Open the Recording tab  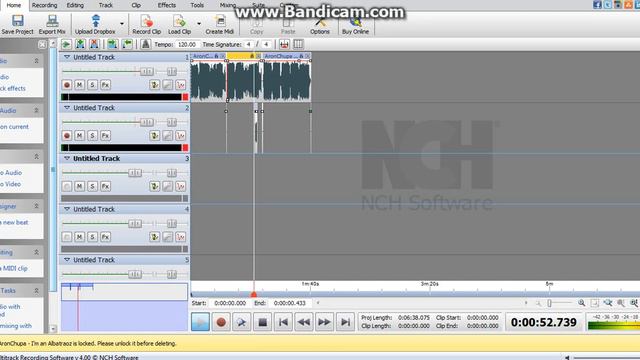pos(44,5)
